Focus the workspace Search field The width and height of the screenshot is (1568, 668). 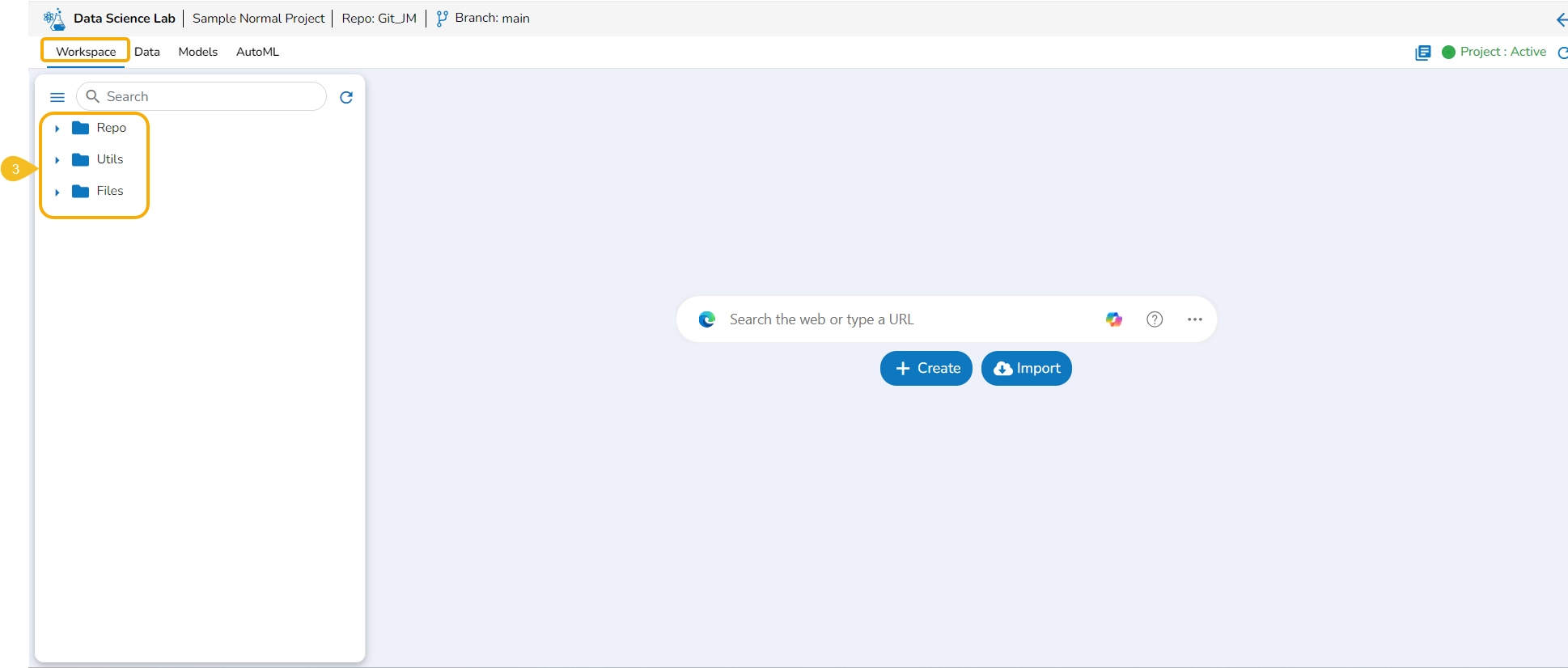point(201,96)
